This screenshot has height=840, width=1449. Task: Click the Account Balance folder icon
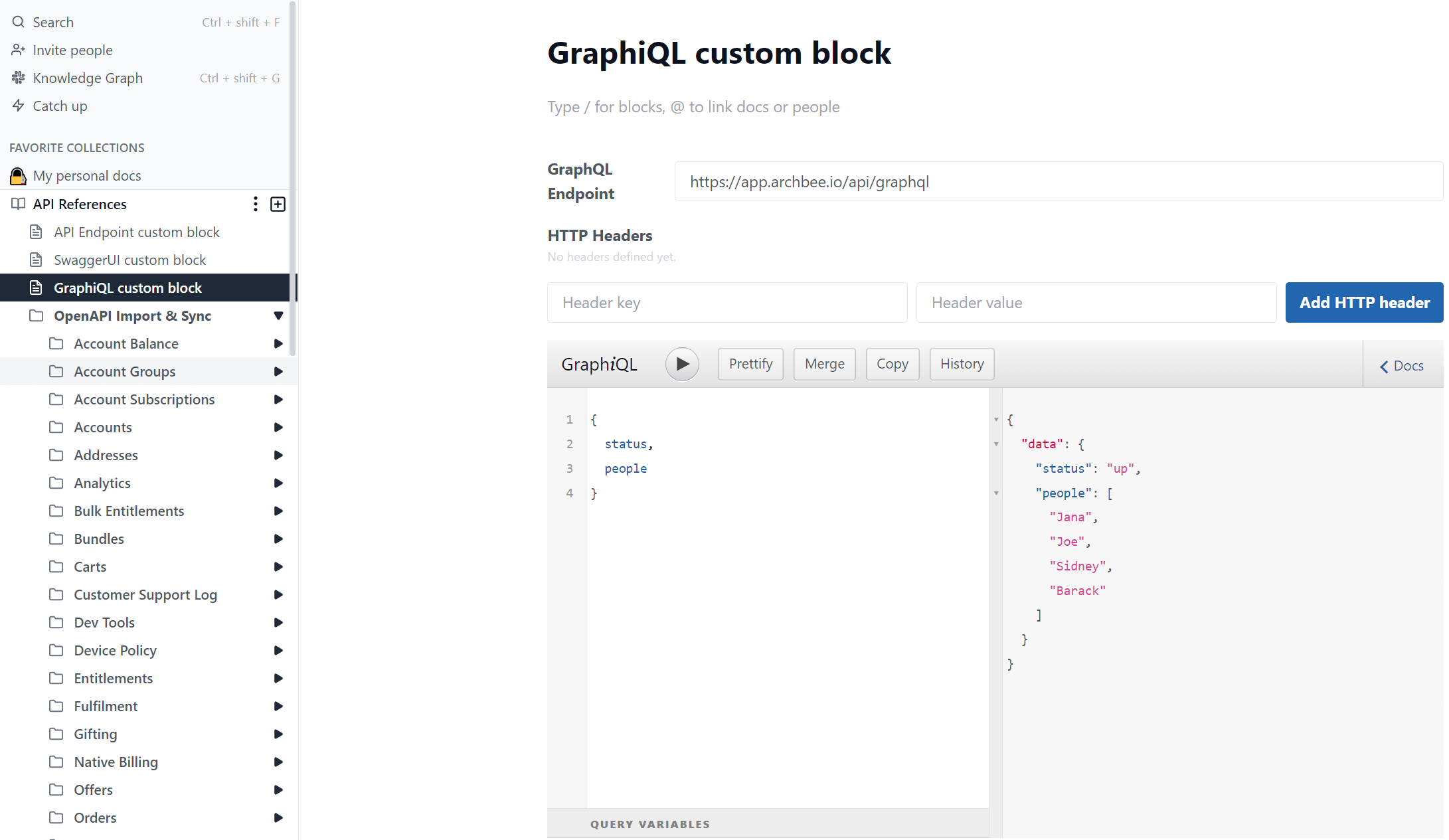click(56, 343)
